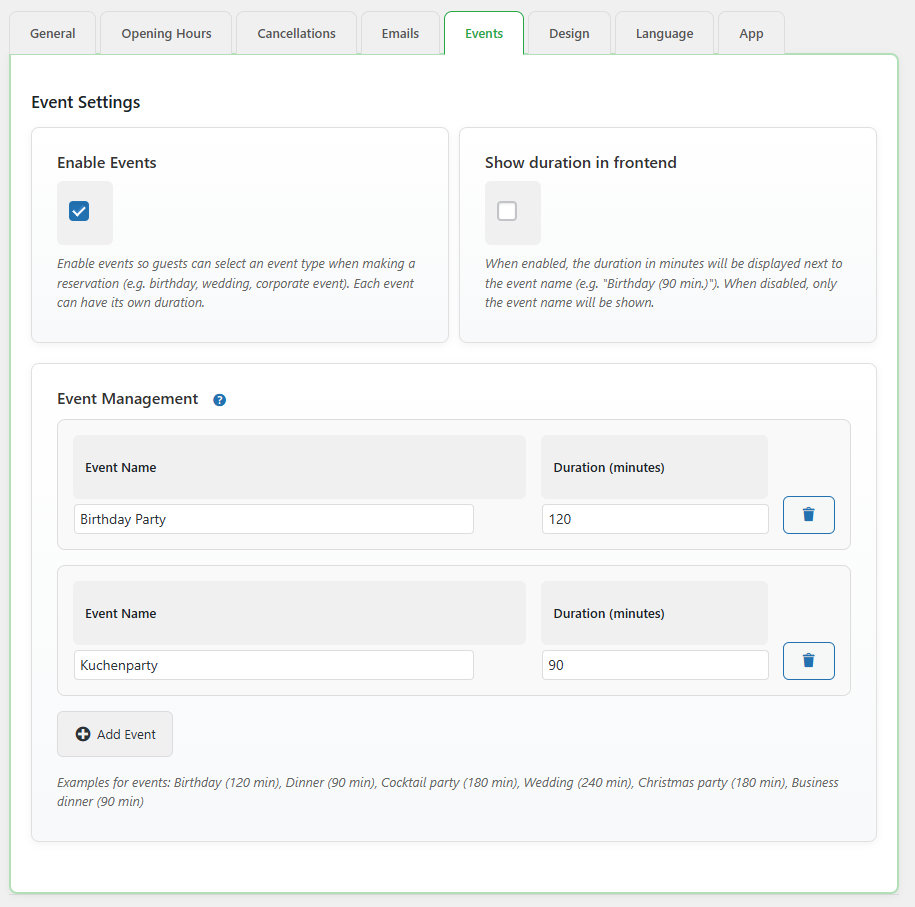Open the Opening Hours tab

[x=165, y=33]
